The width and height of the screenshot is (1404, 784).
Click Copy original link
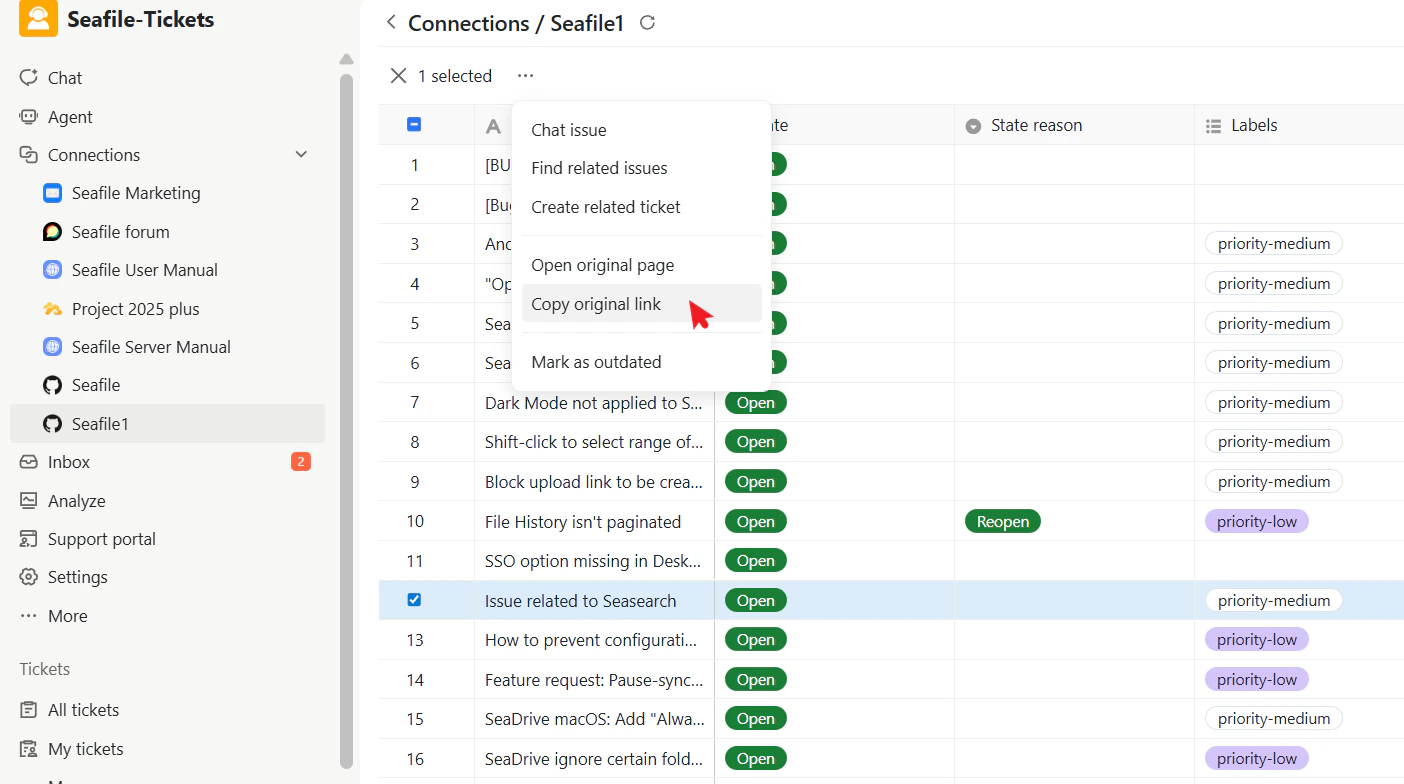(641, 303)
